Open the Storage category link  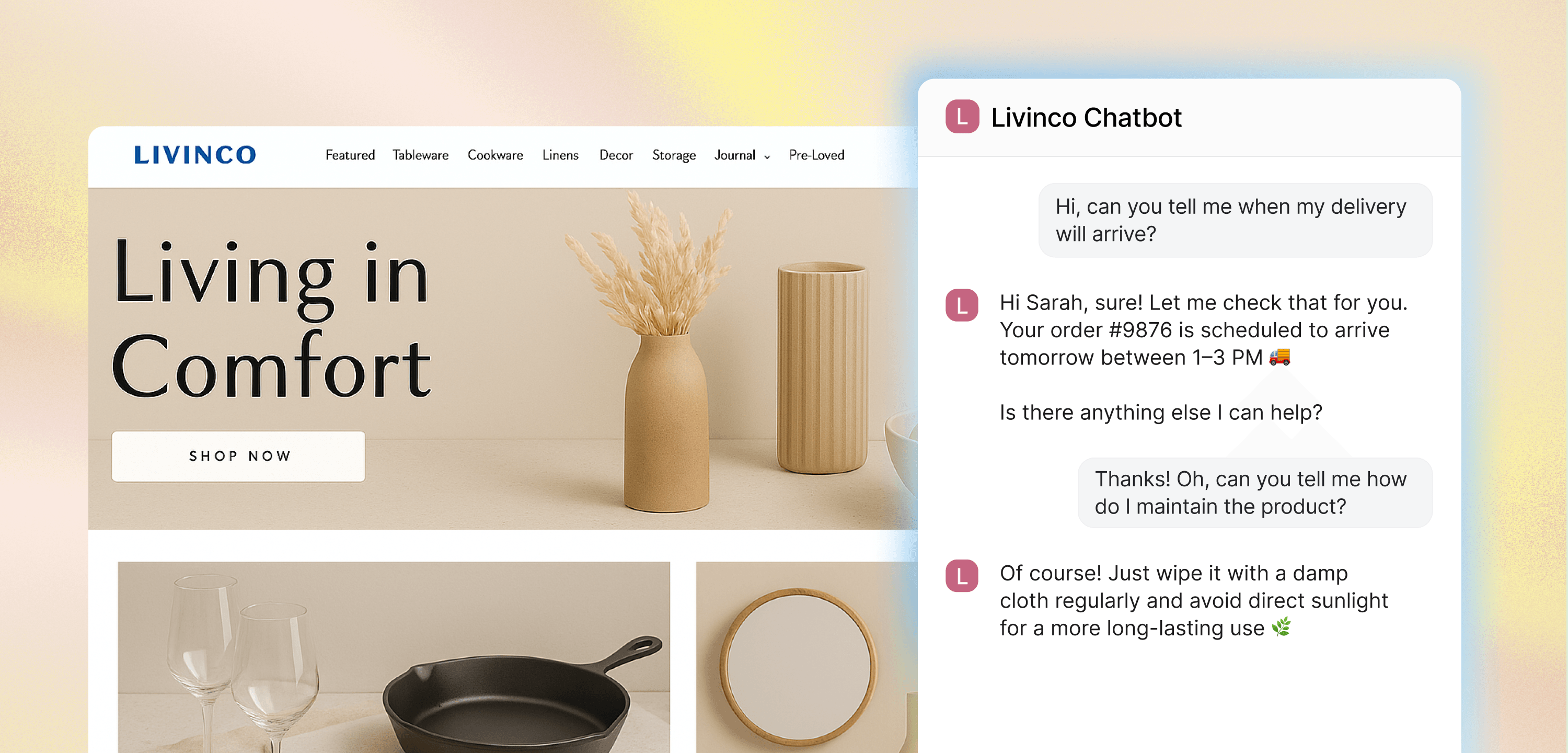[x=674, y=155]
